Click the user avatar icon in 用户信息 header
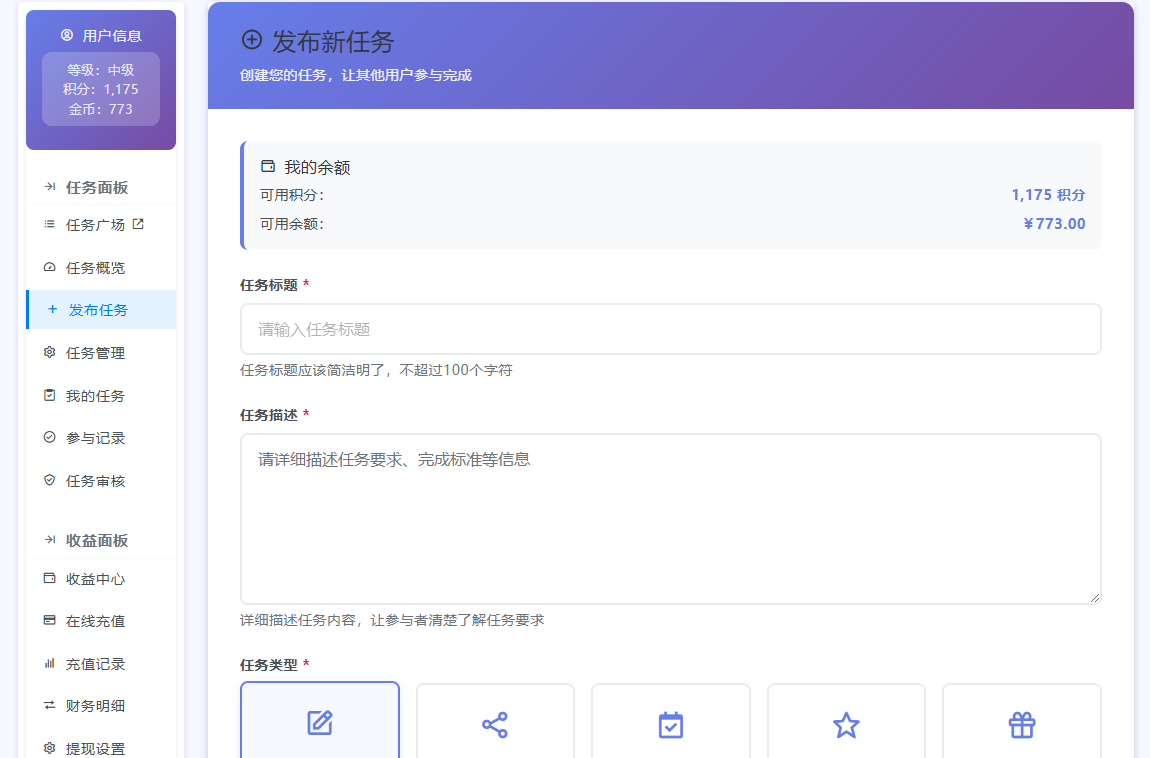The height and width of the screenshot is (758, 1150). click(66, 35)
